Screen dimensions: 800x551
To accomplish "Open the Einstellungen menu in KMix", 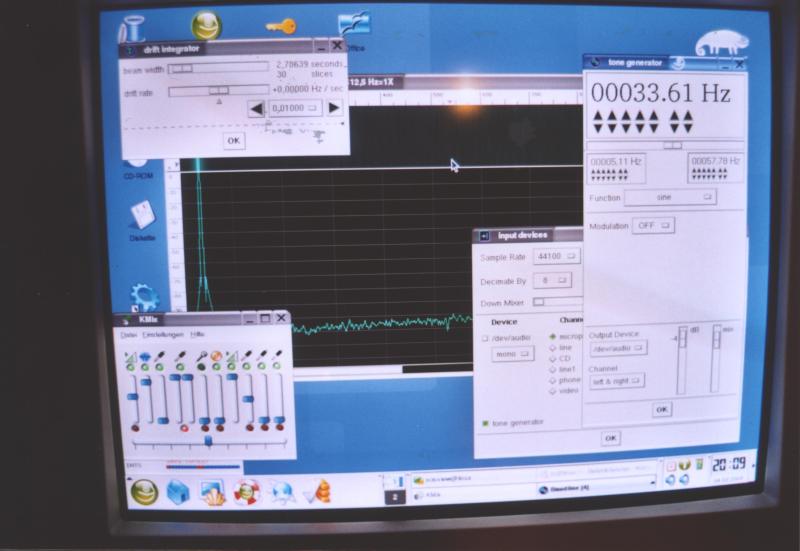I will 163,334.
